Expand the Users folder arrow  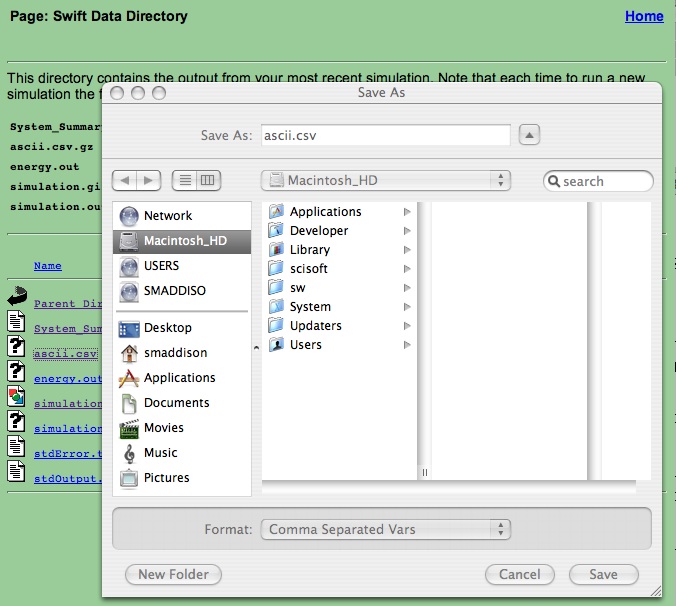tap(407, 344)
